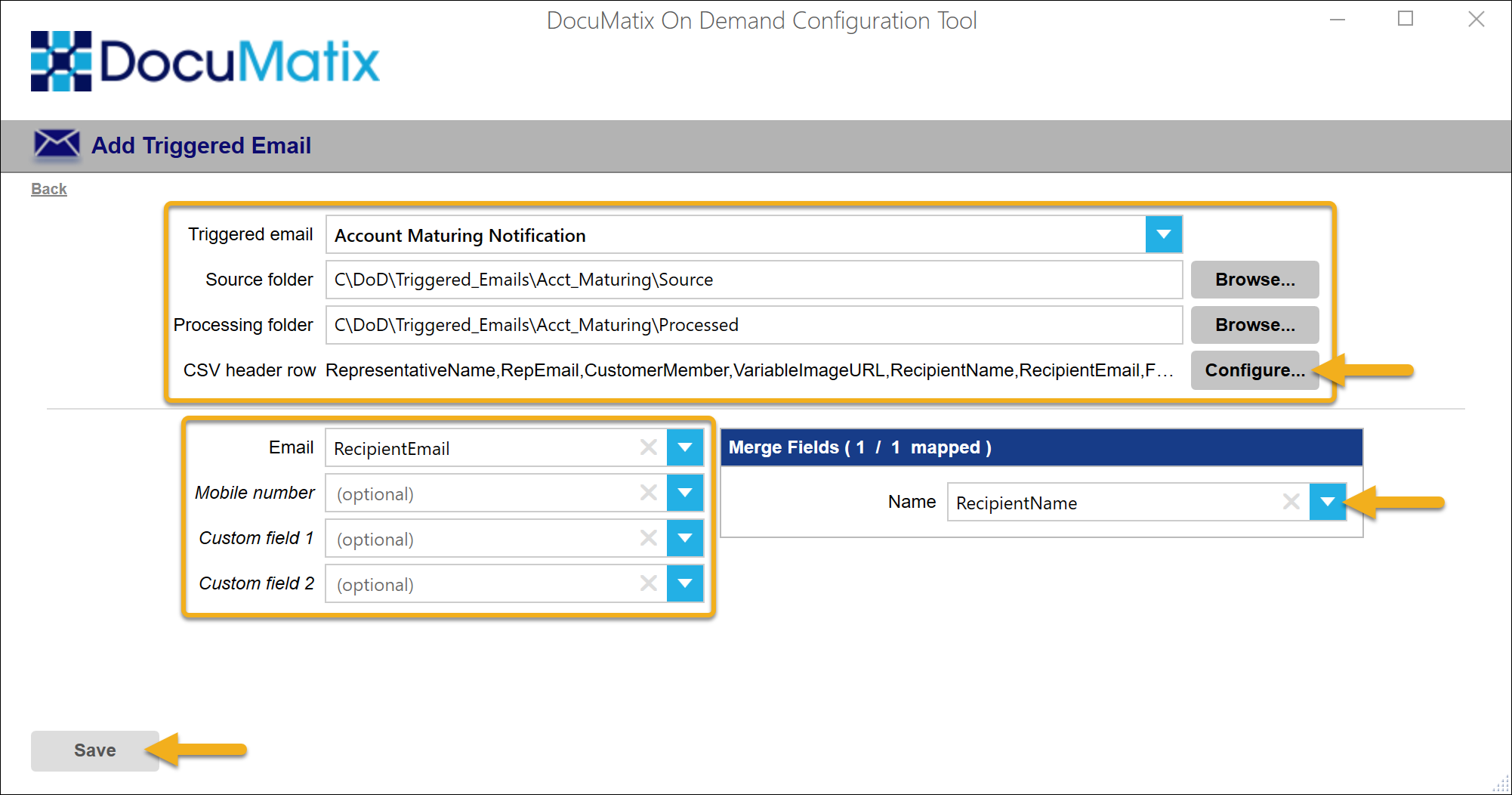Browse for the Source folder
Viewport: 1512px width, 795px height.
pyautogui.click(x=1255, y=280)
